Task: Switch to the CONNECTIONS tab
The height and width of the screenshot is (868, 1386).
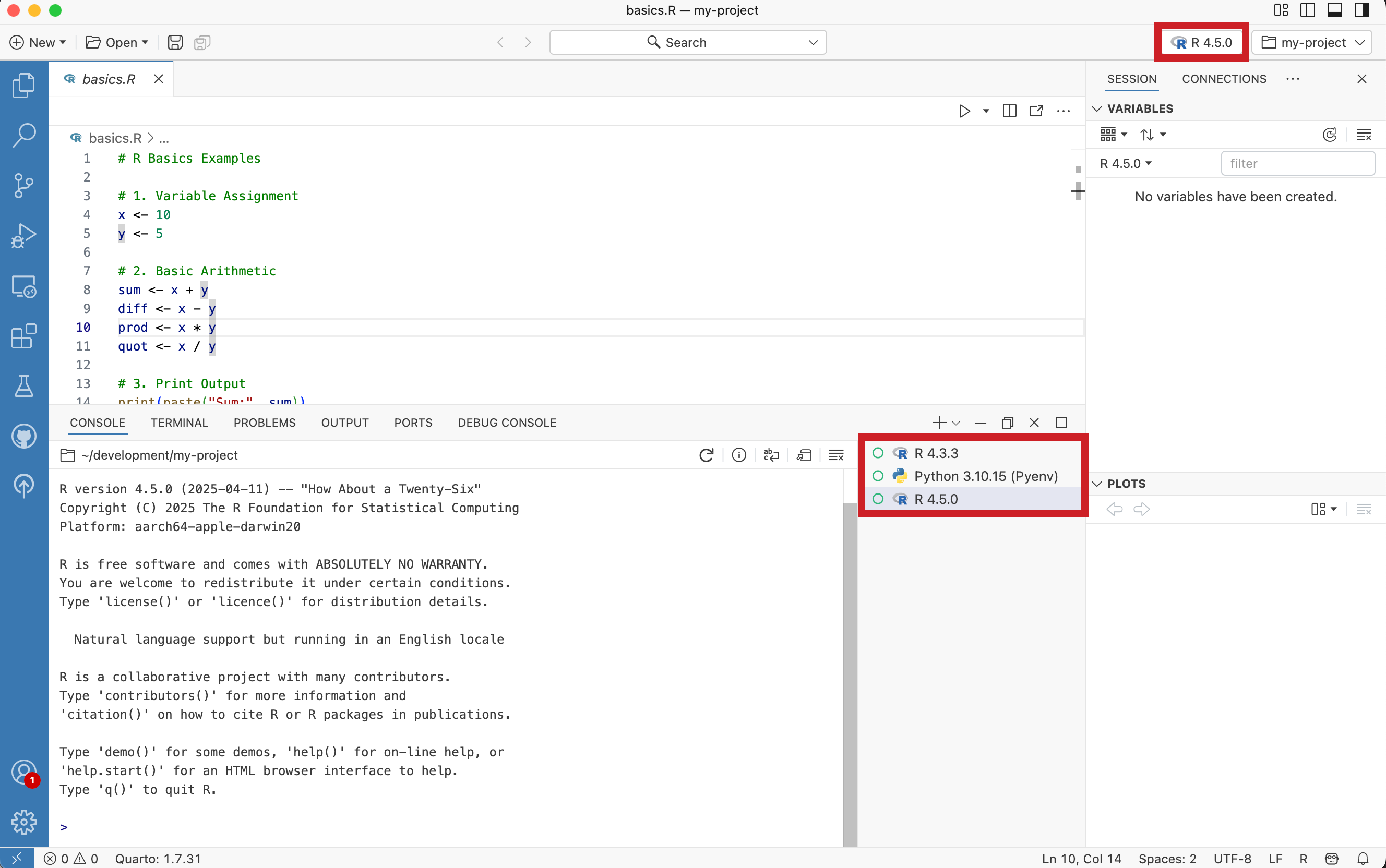Action: pos(1223,79)
